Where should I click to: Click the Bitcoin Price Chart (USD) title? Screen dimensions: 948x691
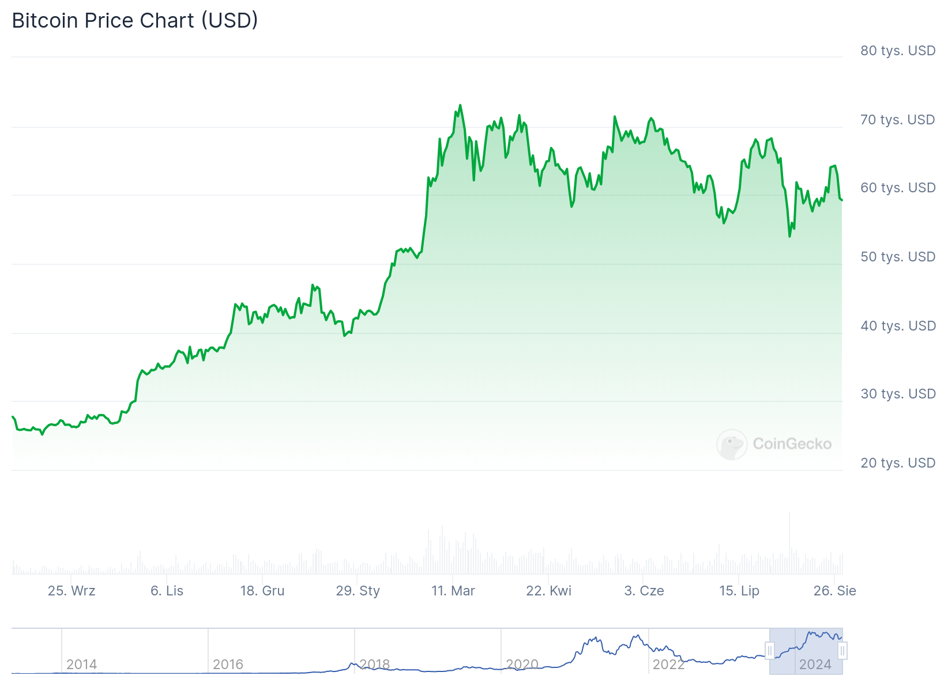[x=135, y=20]
